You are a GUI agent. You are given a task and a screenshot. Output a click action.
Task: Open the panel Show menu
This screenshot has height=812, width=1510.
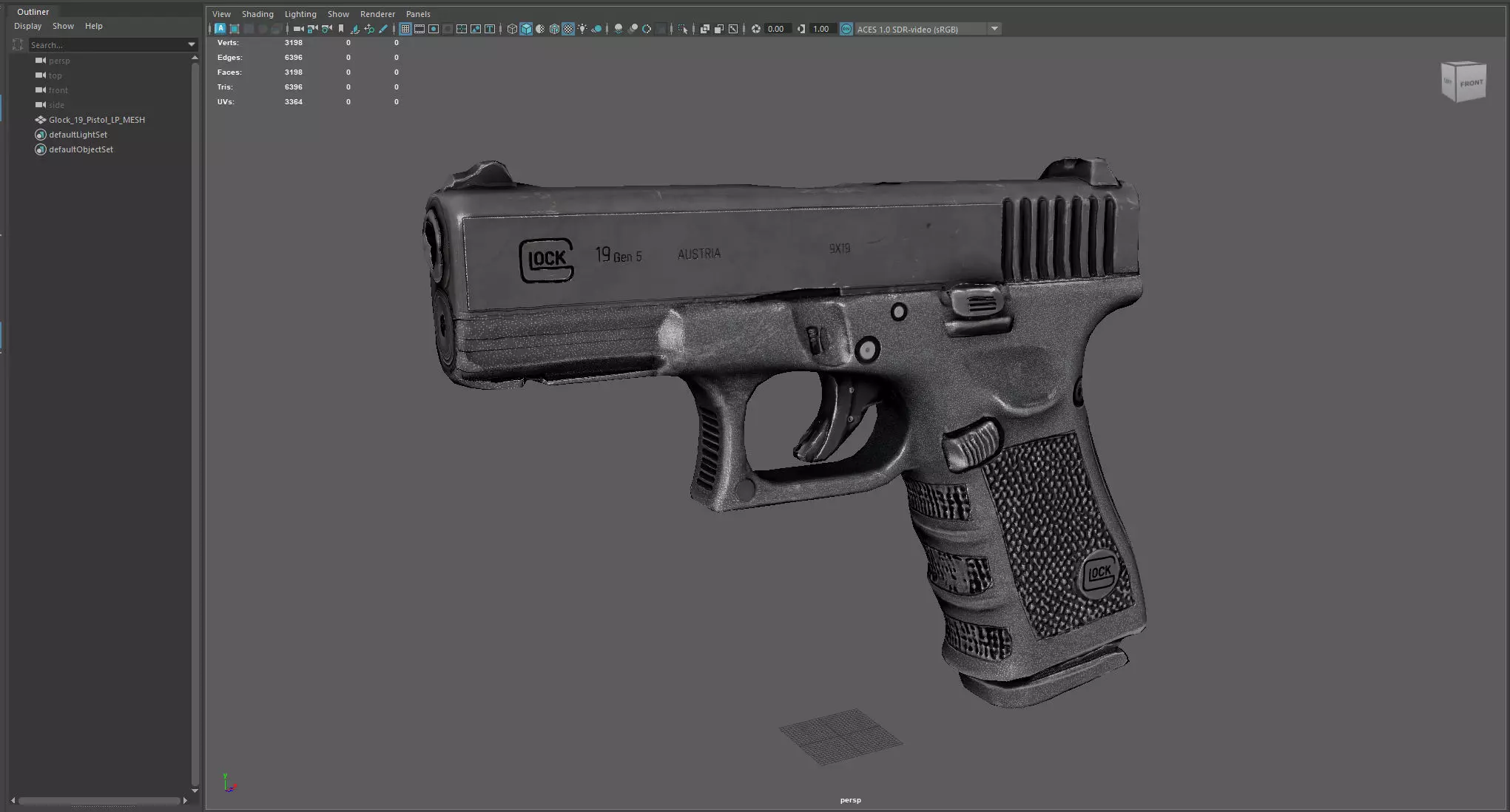[x=338, y=14]
